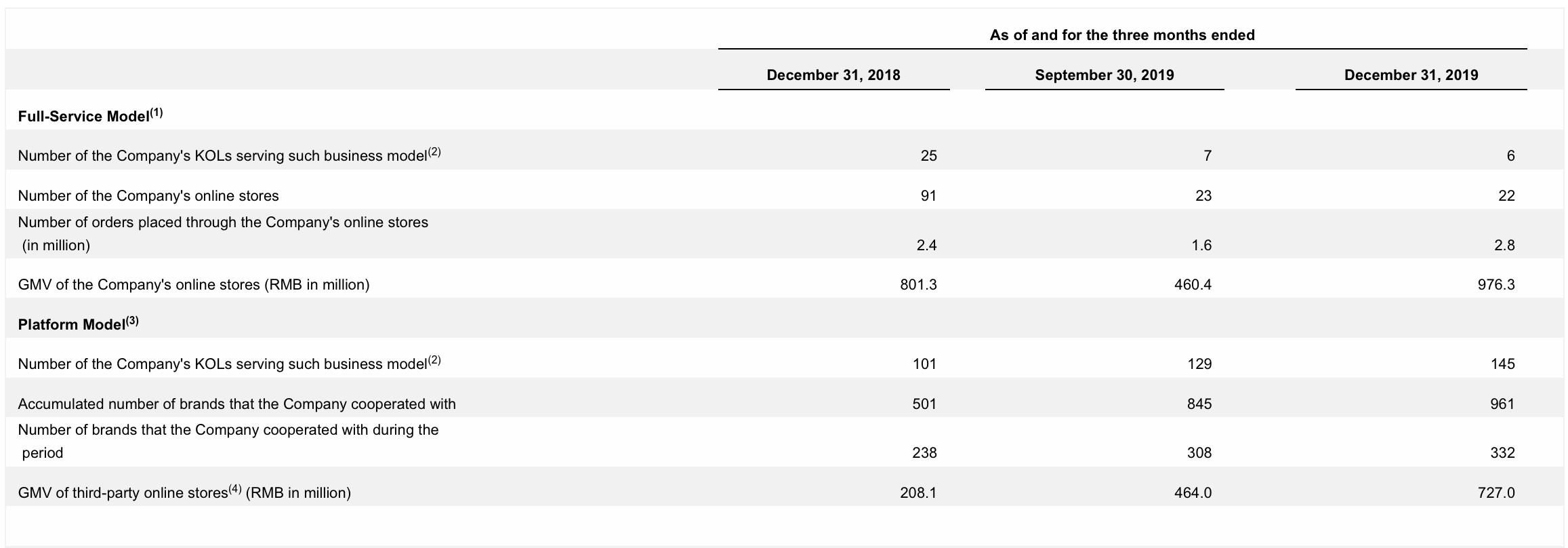The width and height of the screenshot is (1568, 548).
Task: Click the 'GMV of third-party online stores' label
Action: [184, 492]
